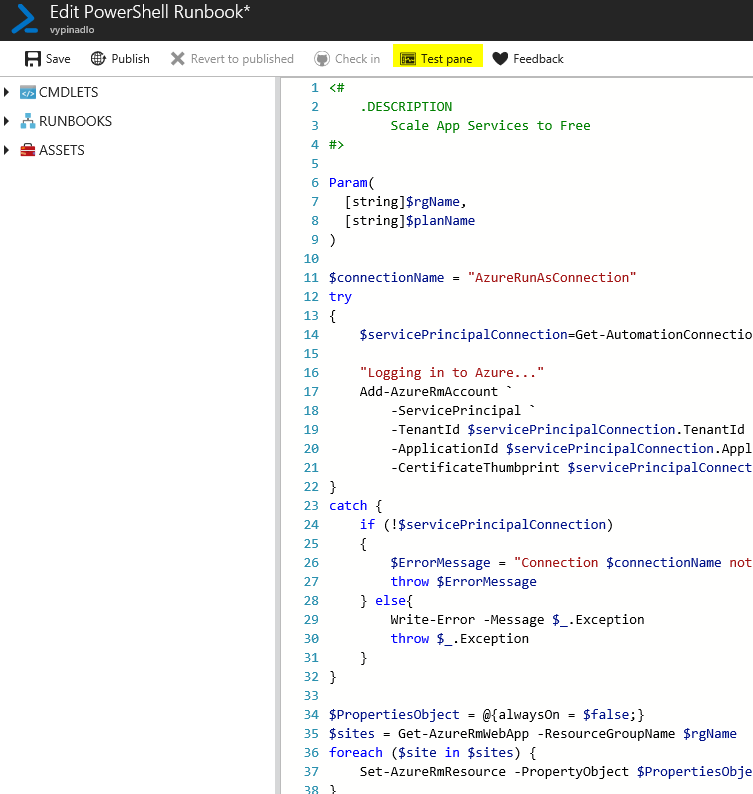Click the splitter bar between tree and editor

[x=278, y=435]
